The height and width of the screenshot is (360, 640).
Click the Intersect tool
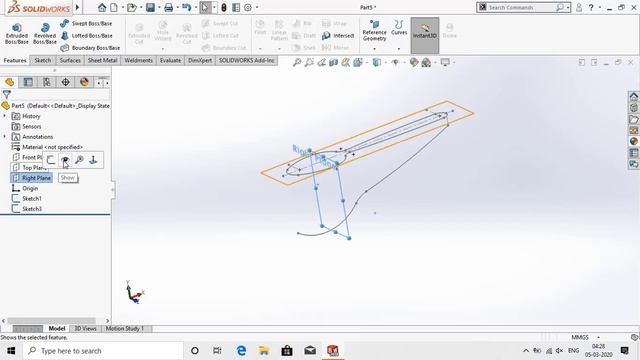[x=338, y=36]
